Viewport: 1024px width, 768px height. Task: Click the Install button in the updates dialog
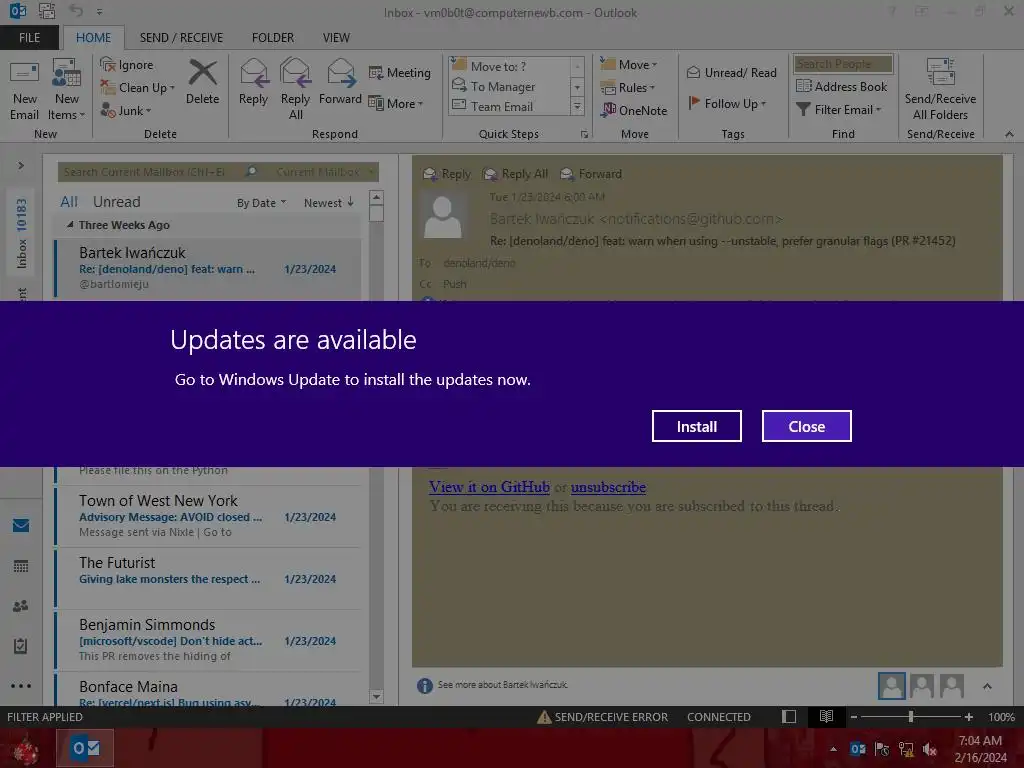(696, 426)
